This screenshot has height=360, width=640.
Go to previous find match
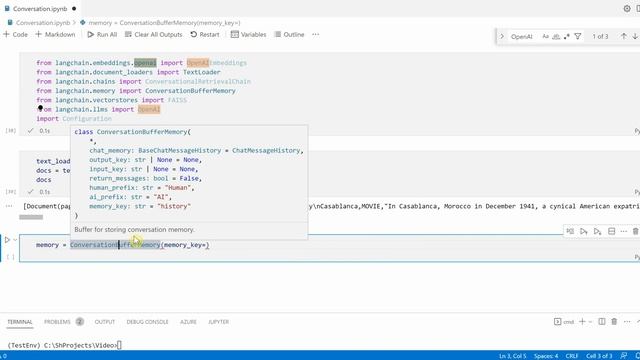(x=624, y=36)
